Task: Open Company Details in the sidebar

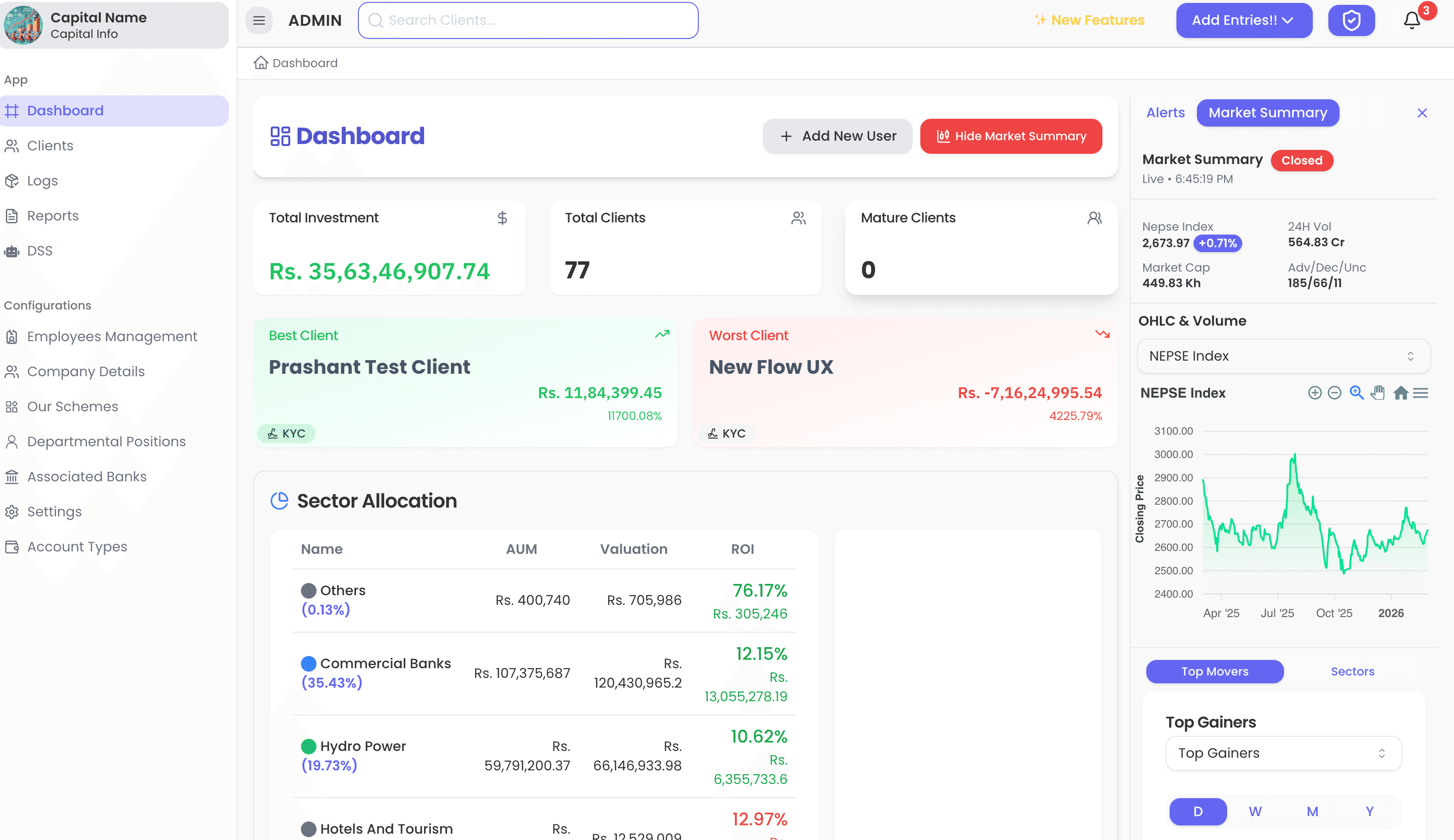Action: (114, 371)
